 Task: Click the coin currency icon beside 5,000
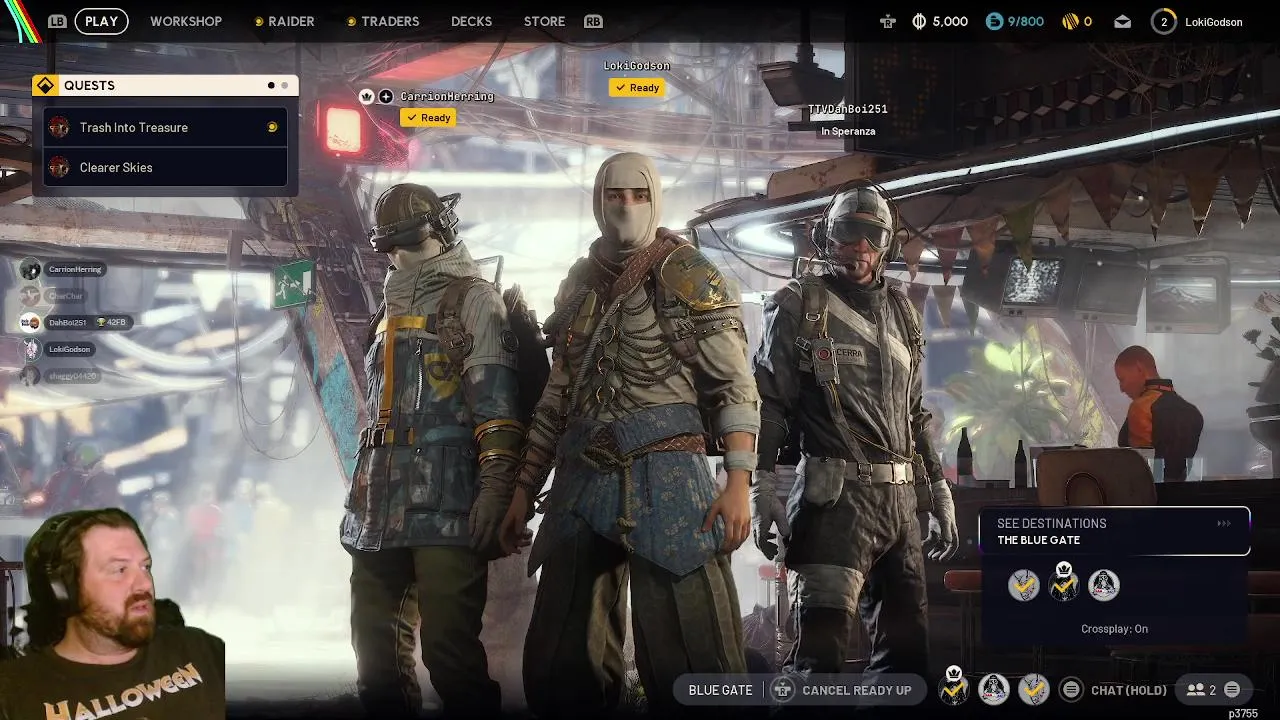tap(919, 21)
